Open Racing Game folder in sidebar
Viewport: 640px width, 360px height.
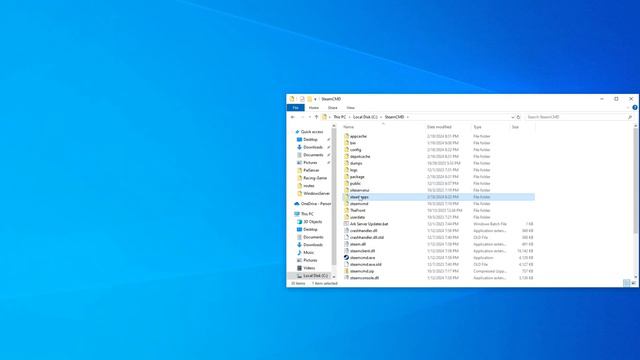(x=315, y=178)
